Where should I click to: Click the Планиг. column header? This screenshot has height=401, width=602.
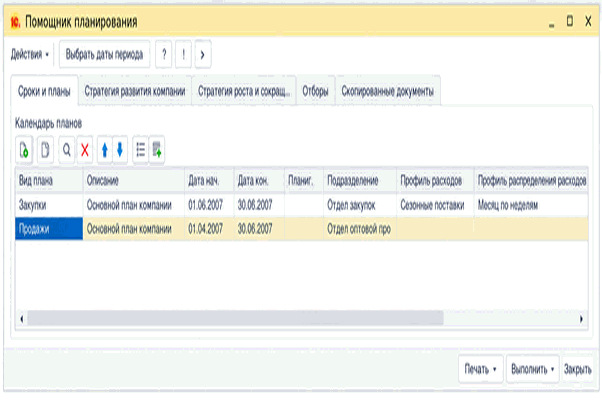point(304,181)
